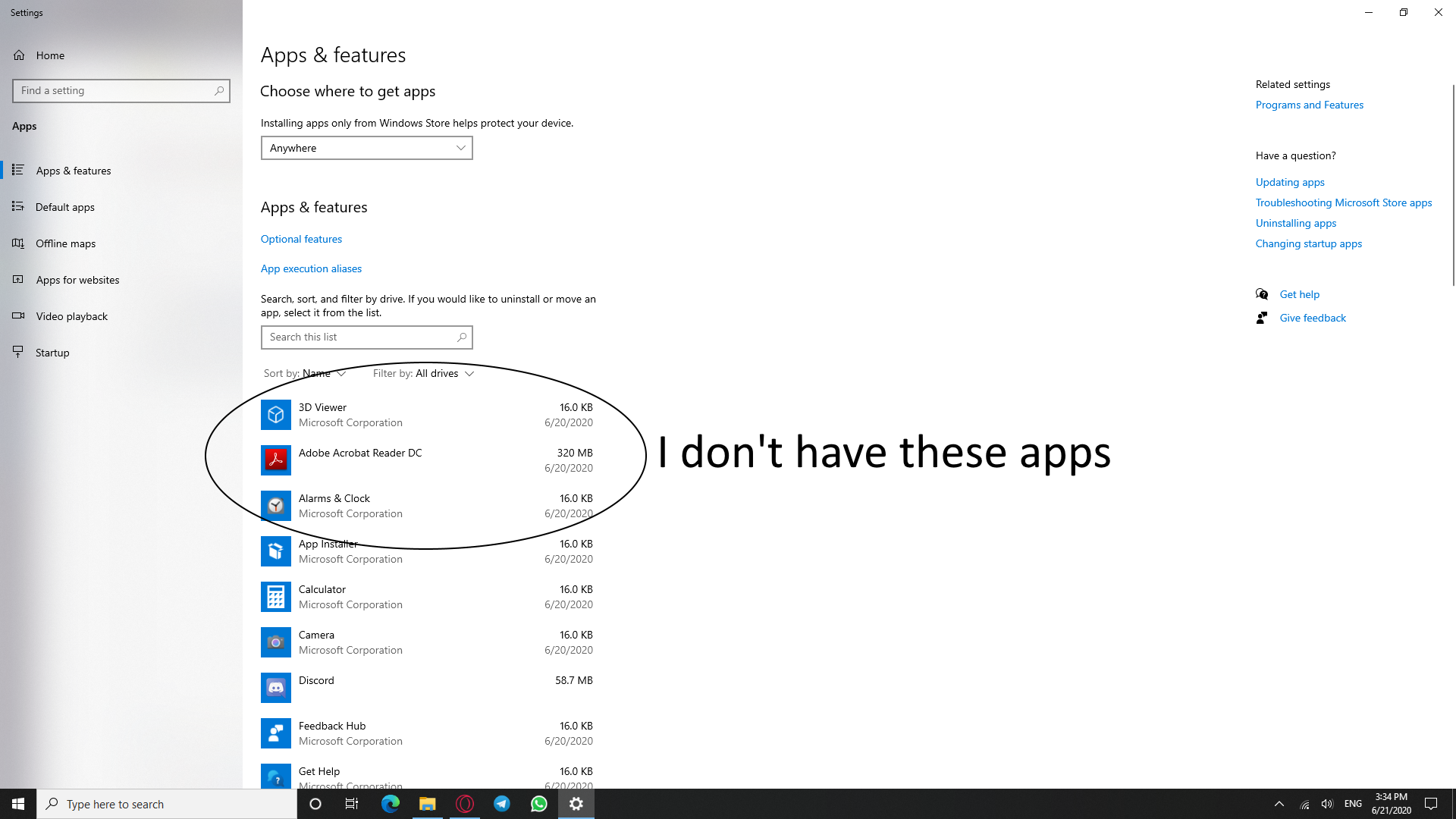1456x819 pixels.
Task: Open Troubleshooting Microsoft Store apps link
Action: tap(1344, 202)
